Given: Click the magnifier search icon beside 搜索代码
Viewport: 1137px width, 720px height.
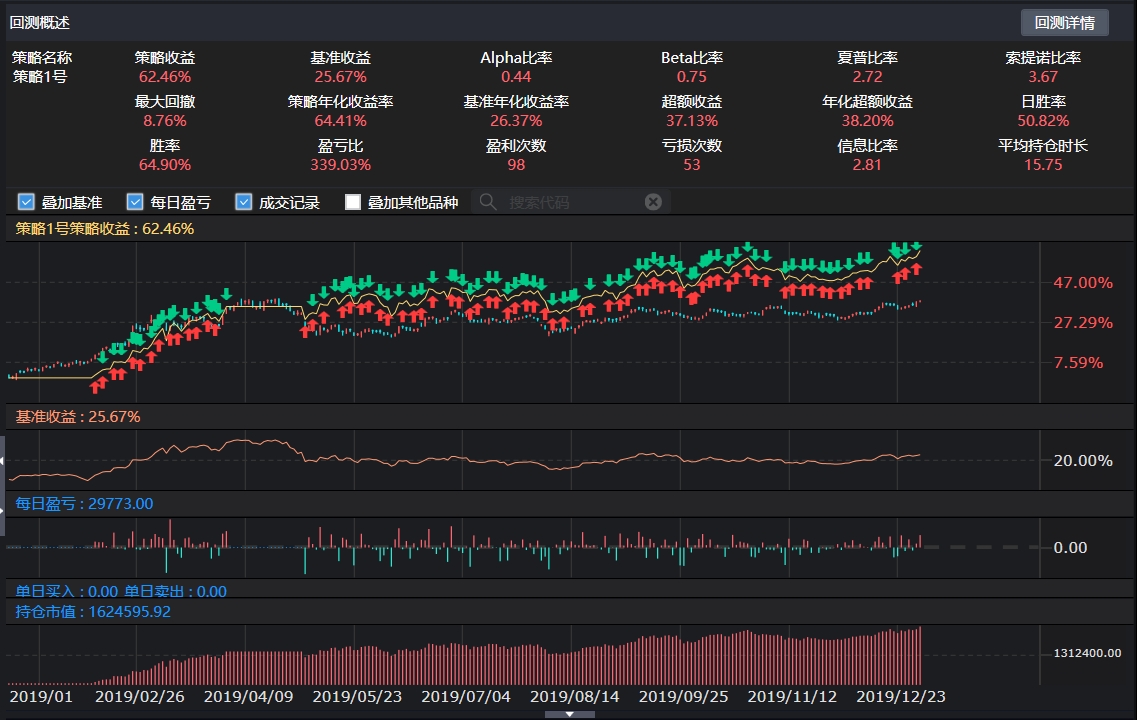Looking at the screenshot, I should (x=487, y=201).
